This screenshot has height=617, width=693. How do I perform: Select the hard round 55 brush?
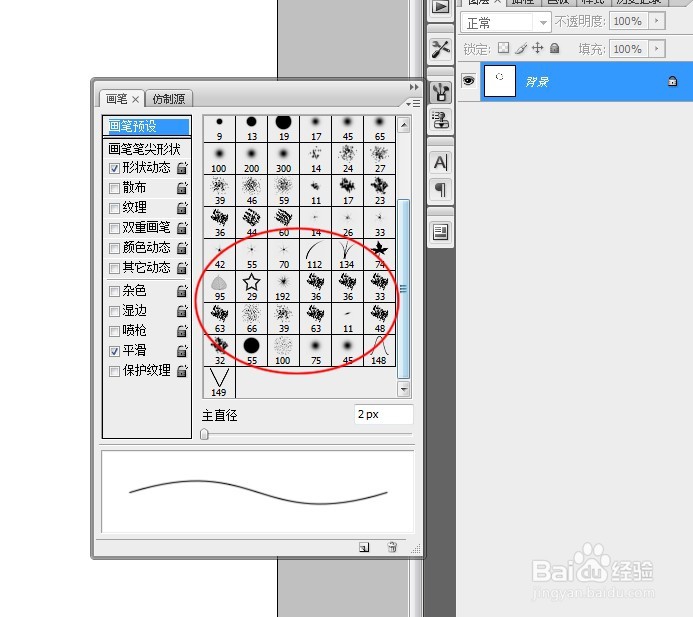(251, 350)
